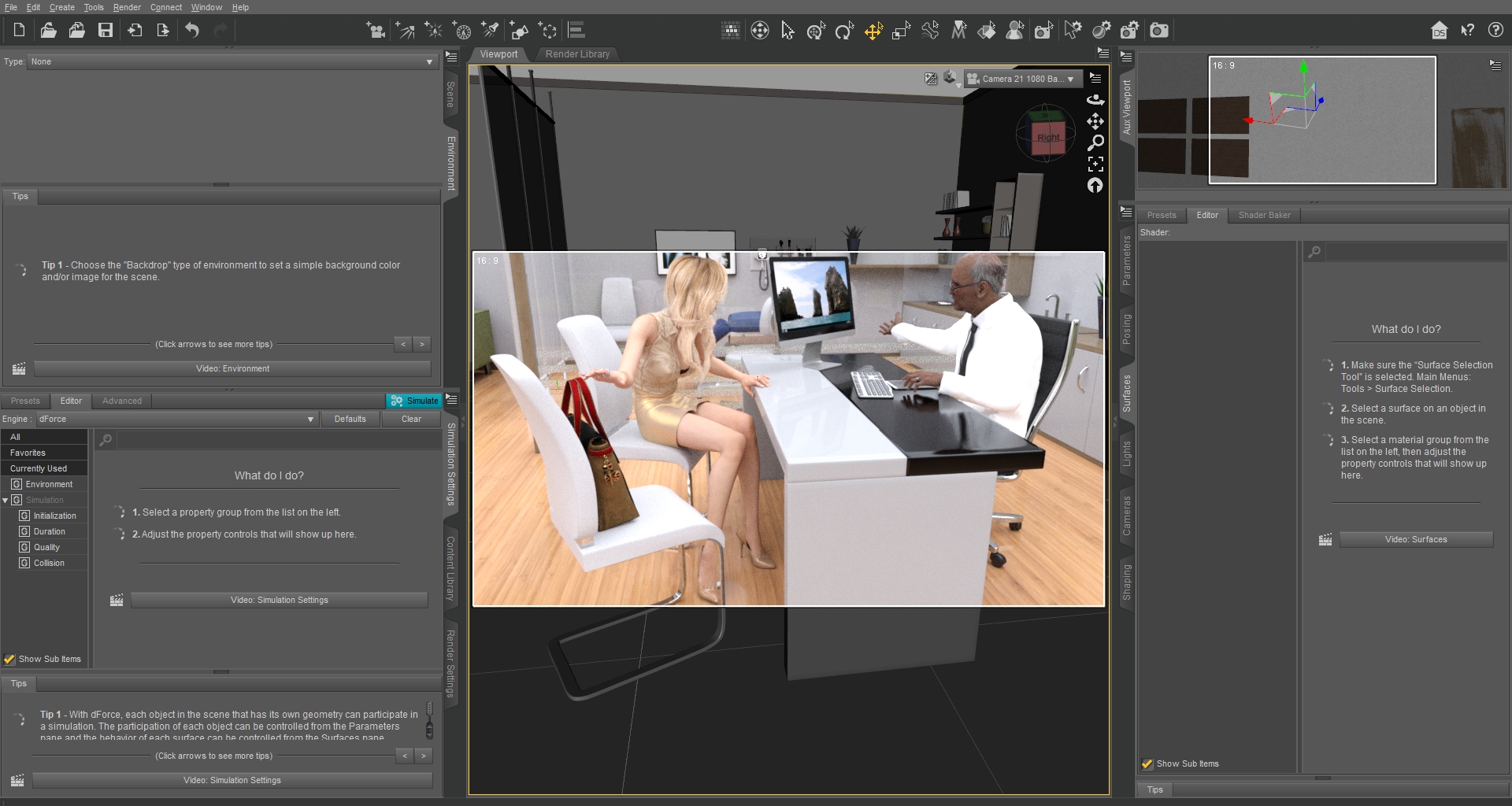Select the Translate tool with yellow arrows
Screen dimensions: 1512x806
point(873,31)
